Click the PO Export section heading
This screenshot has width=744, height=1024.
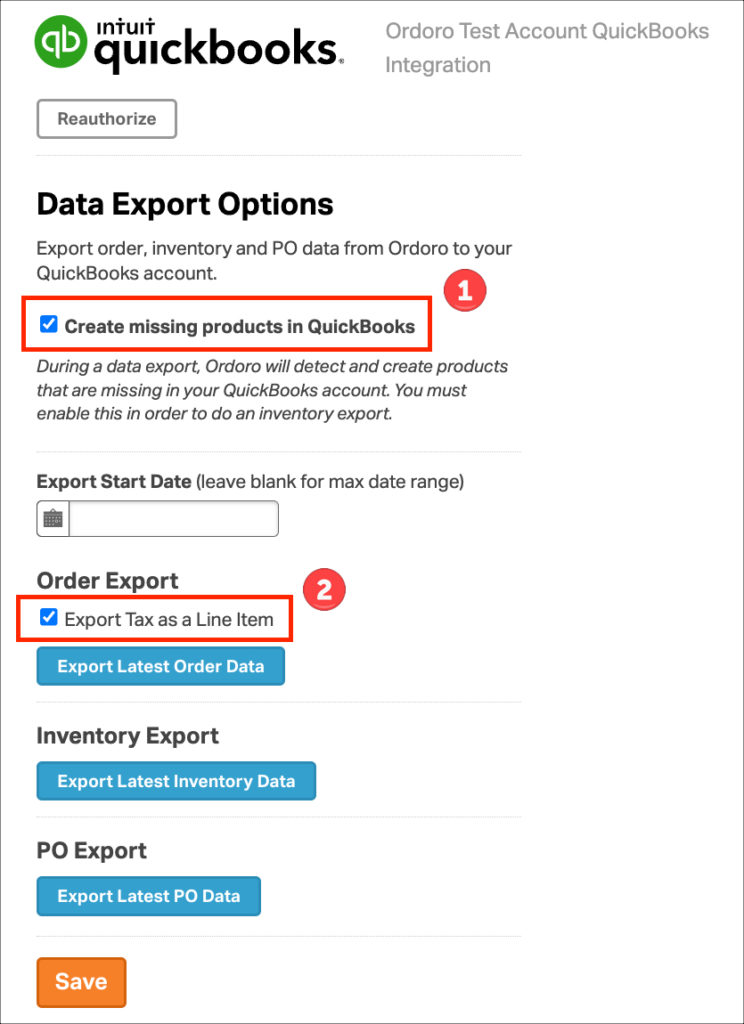tap(91, 850)
